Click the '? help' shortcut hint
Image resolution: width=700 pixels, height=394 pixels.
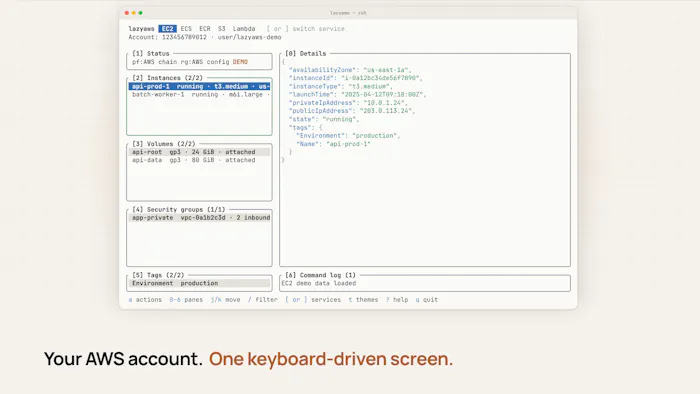pyautogui.click(x=397, y=300)
